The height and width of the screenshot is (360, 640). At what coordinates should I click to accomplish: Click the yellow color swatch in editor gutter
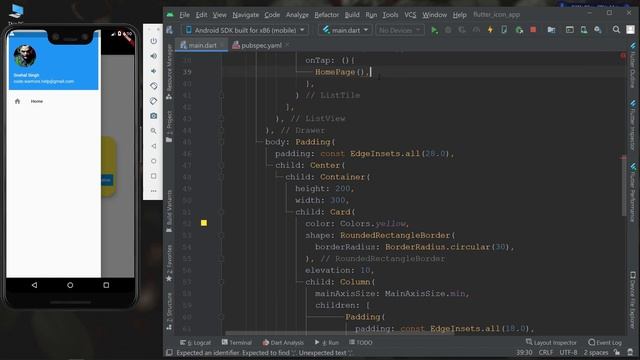tap(204, 223)
